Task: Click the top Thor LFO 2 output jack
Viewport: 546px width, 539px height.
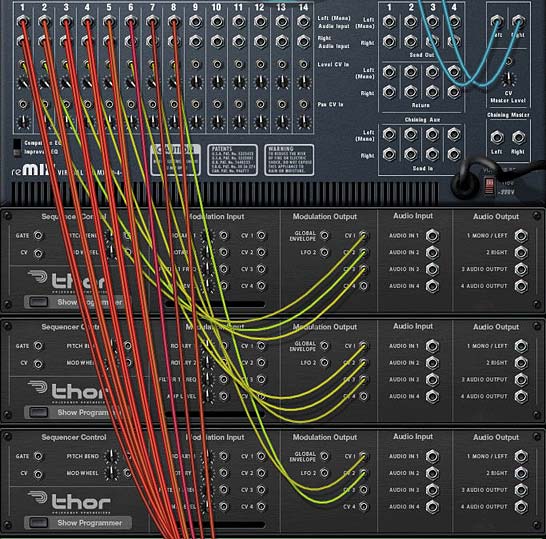Action: tap(325, 252)
